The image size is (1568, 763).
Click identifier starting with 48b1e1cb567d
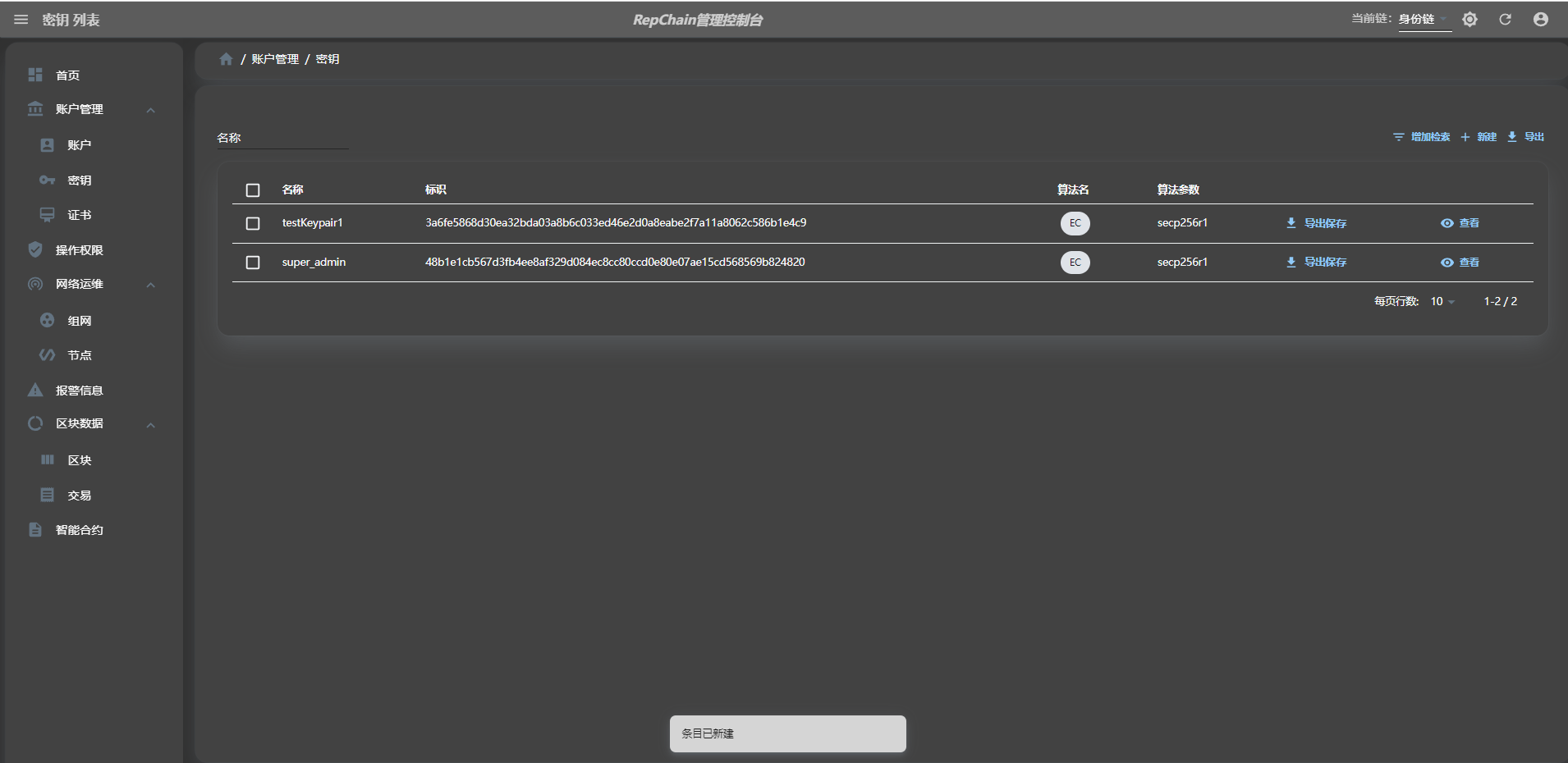pos(615,262)
